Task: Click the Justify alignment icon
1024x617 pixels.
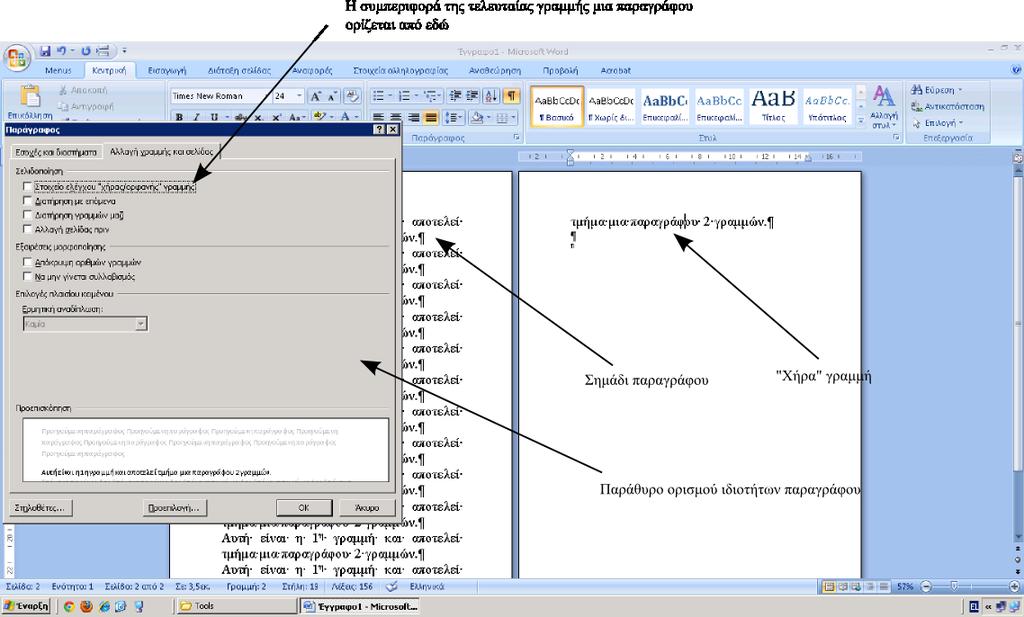Action: [430, 118]
